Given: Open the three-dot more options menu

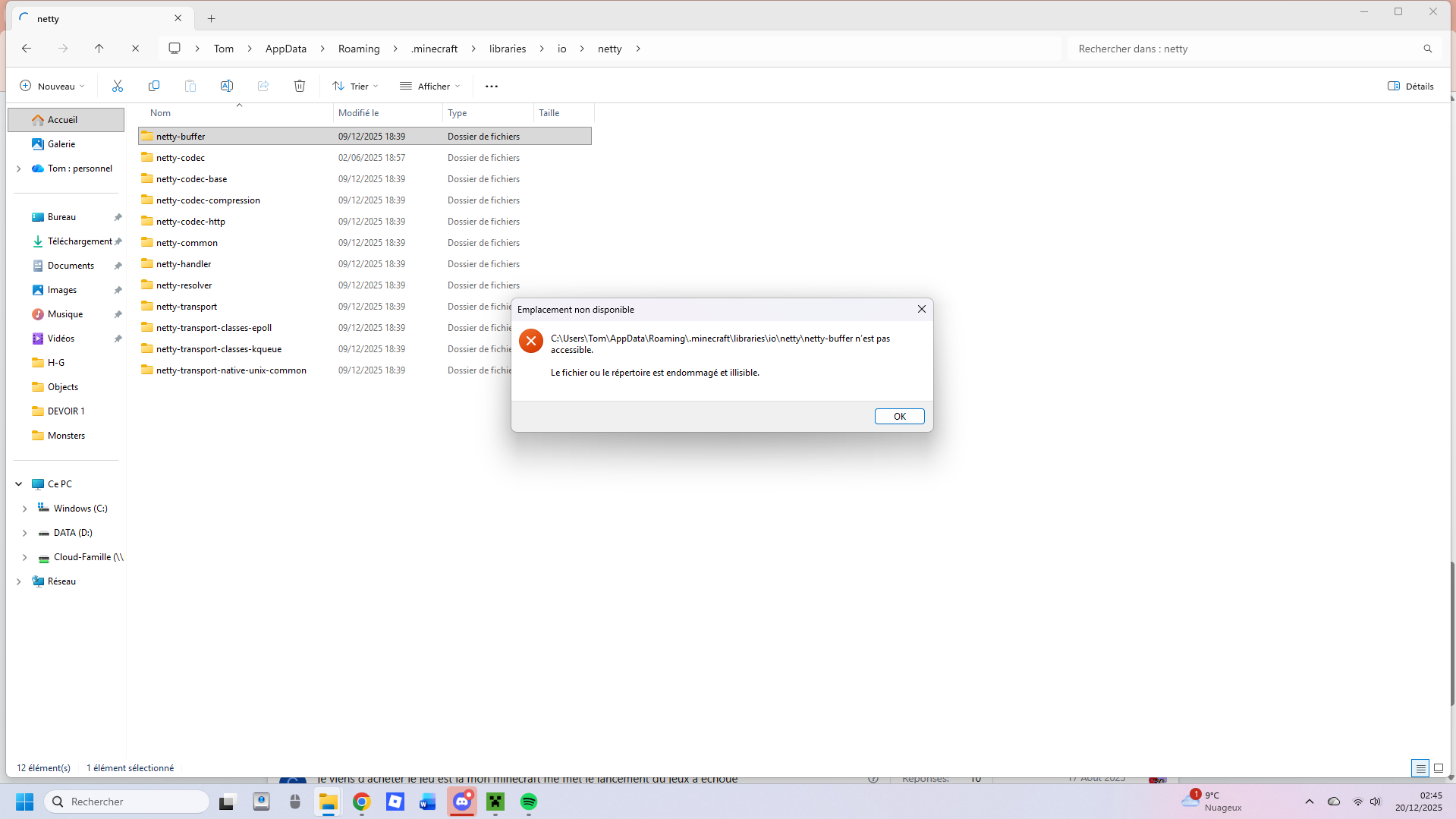Looking at the screenshot, I should click(492, 86).
